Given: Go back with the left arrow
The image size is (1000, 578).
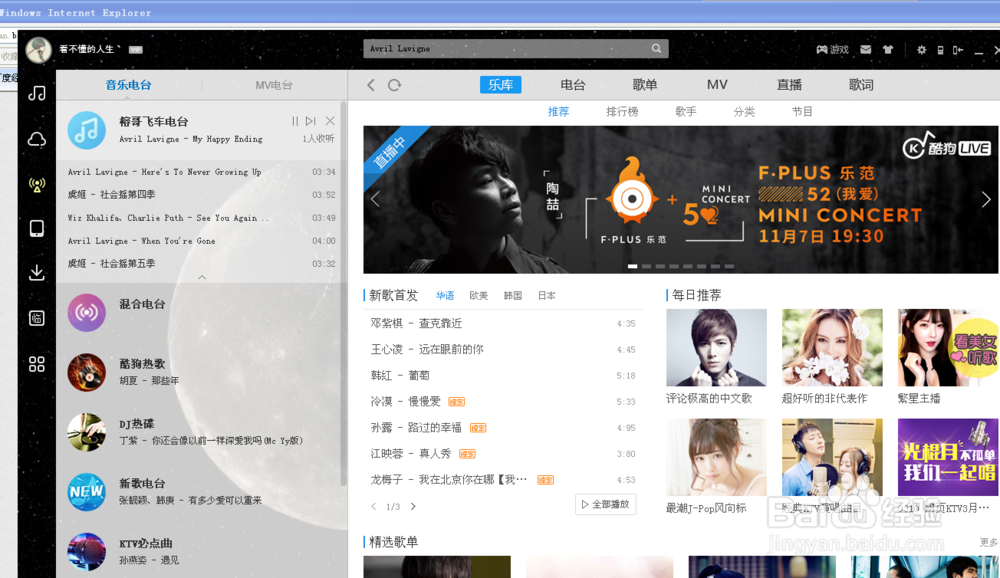Looking at the screenshot, I should (x=371, y=85).
